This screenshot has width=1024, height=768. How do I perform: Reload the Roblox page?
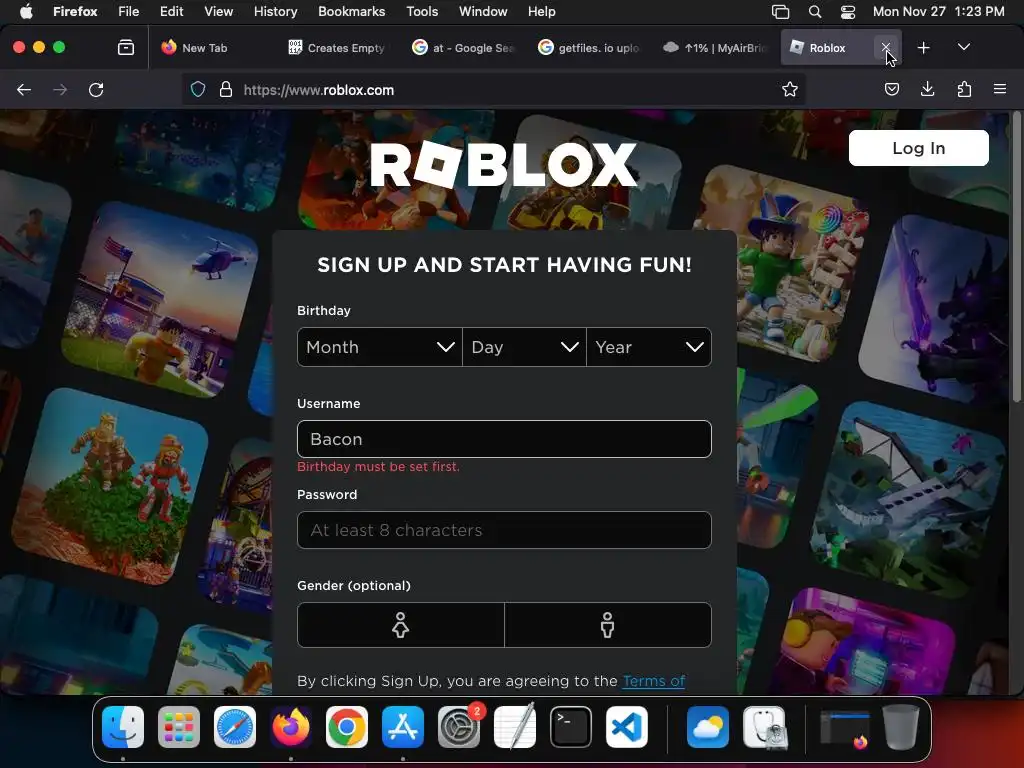pos(96,89)
